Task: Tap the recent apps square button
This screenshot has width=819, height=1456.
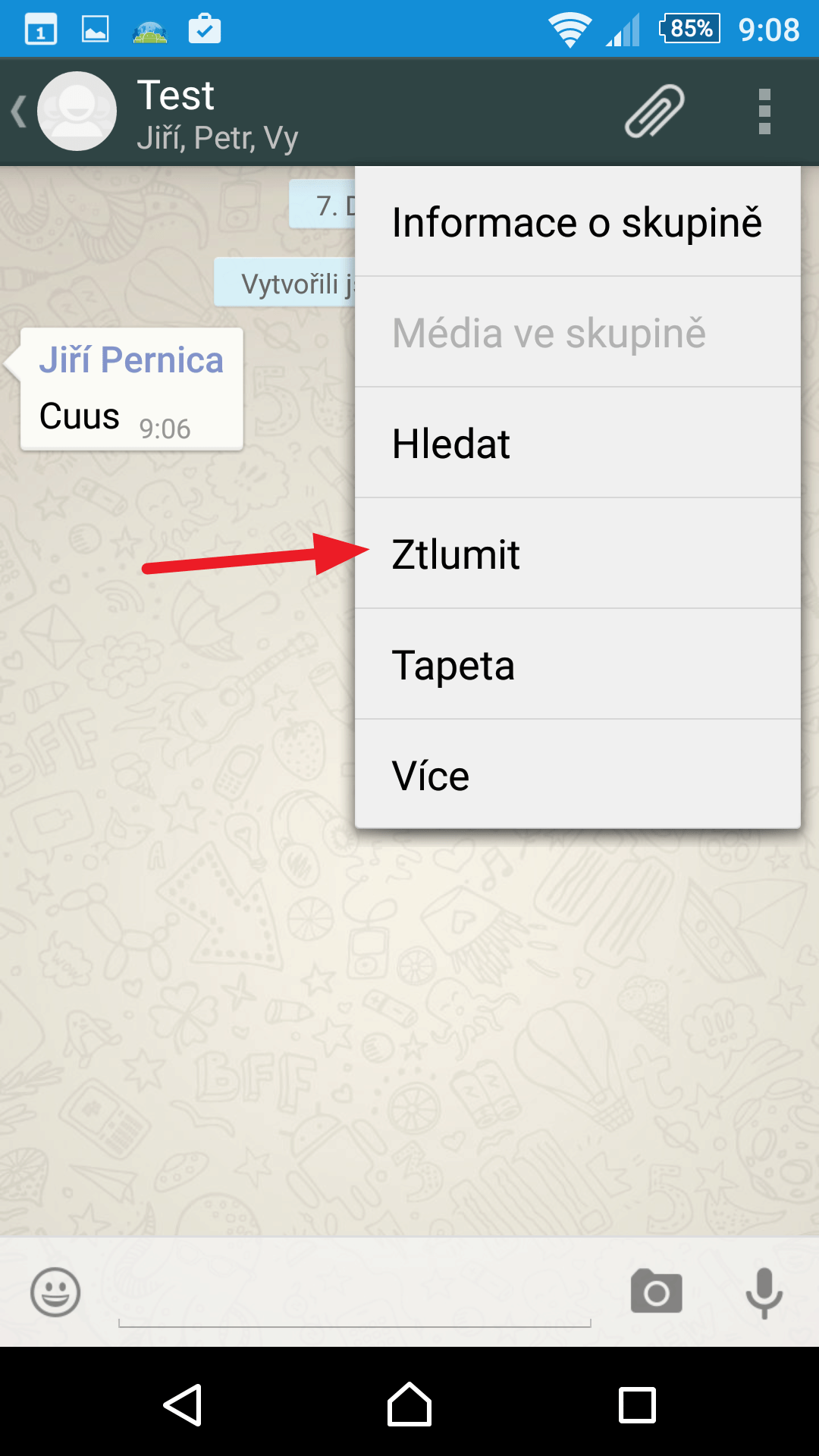Action: (x=637, y=1405)
